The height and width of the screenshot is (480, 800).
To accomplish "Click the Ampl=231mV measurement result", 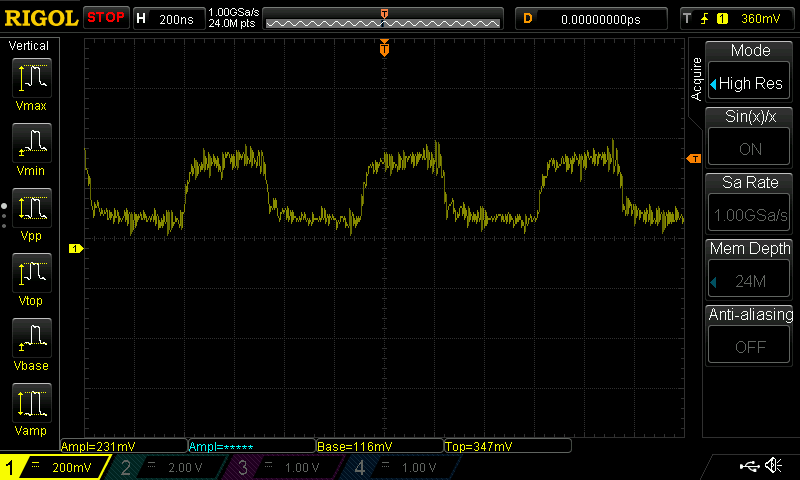I will (98, 446).
